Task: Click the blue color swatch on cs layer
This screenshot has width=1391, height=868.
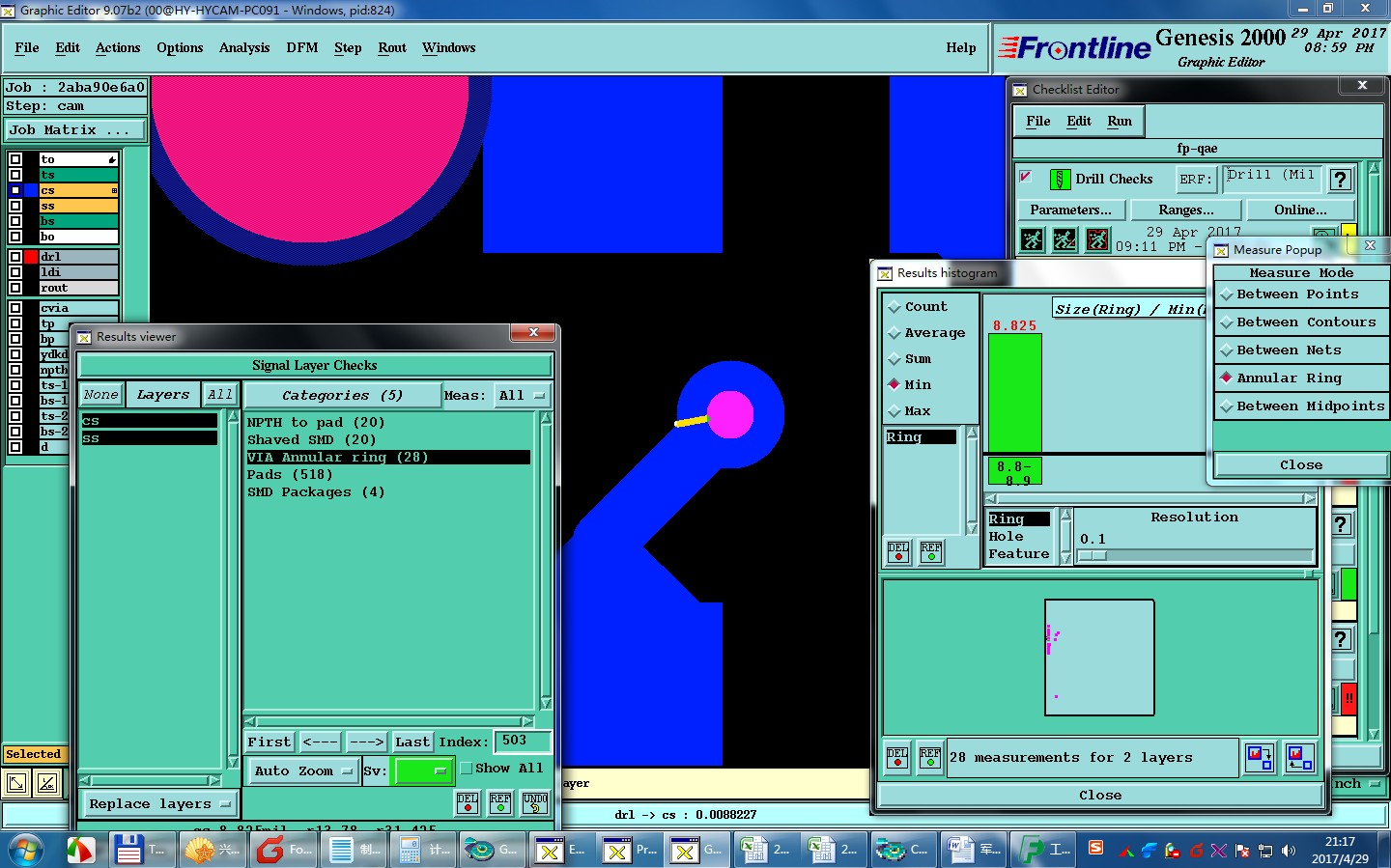Action: (x=31, y=190)
